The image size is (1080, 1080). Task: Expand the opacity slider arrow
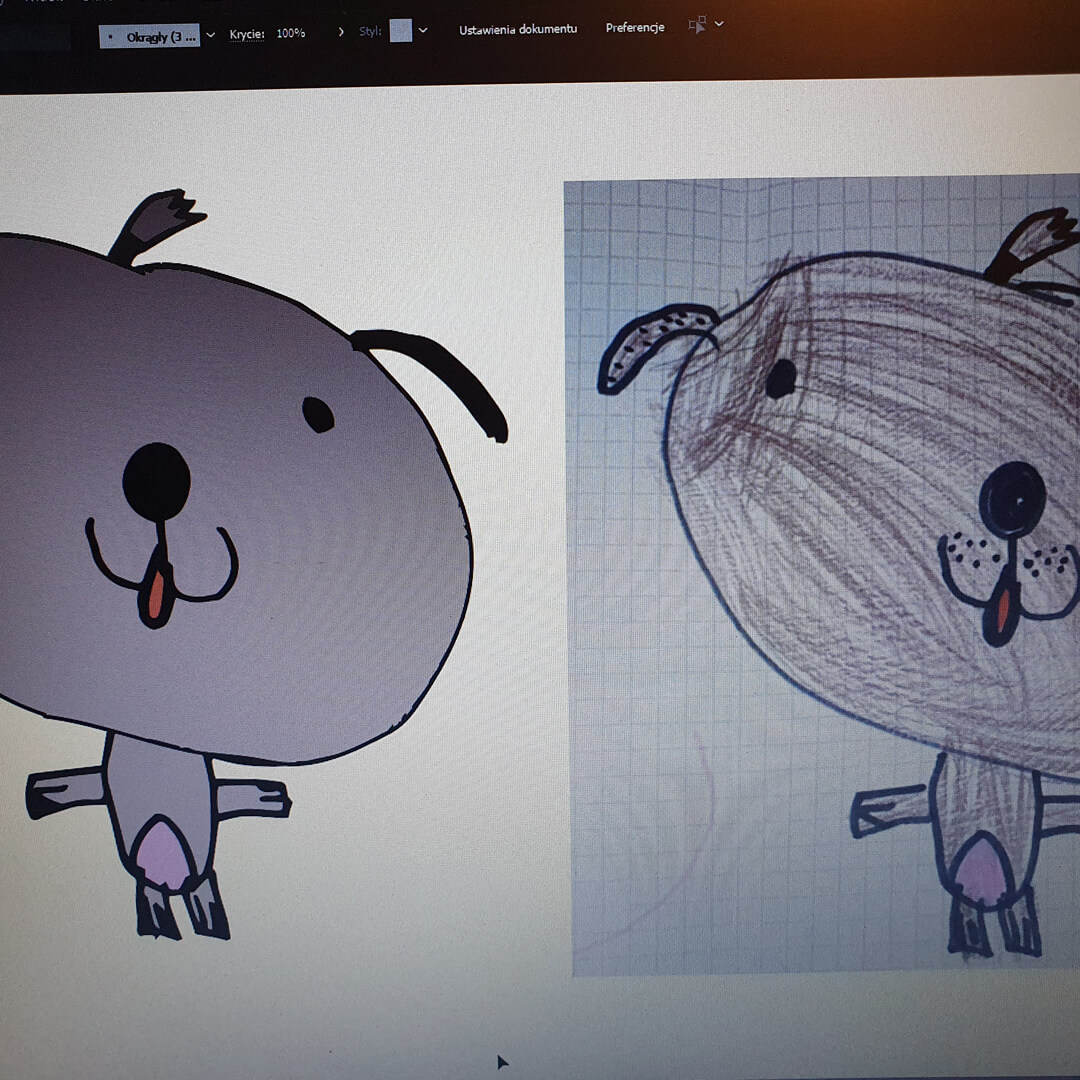(x=341, y=32)
